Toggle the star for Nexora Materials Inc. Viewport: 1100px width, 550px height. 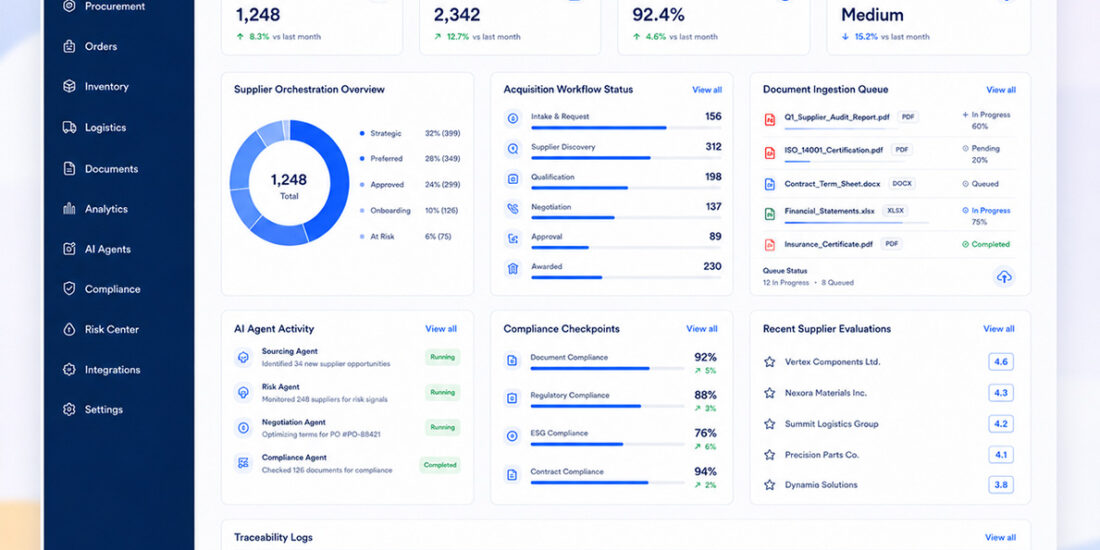click(x=770, y=393)
